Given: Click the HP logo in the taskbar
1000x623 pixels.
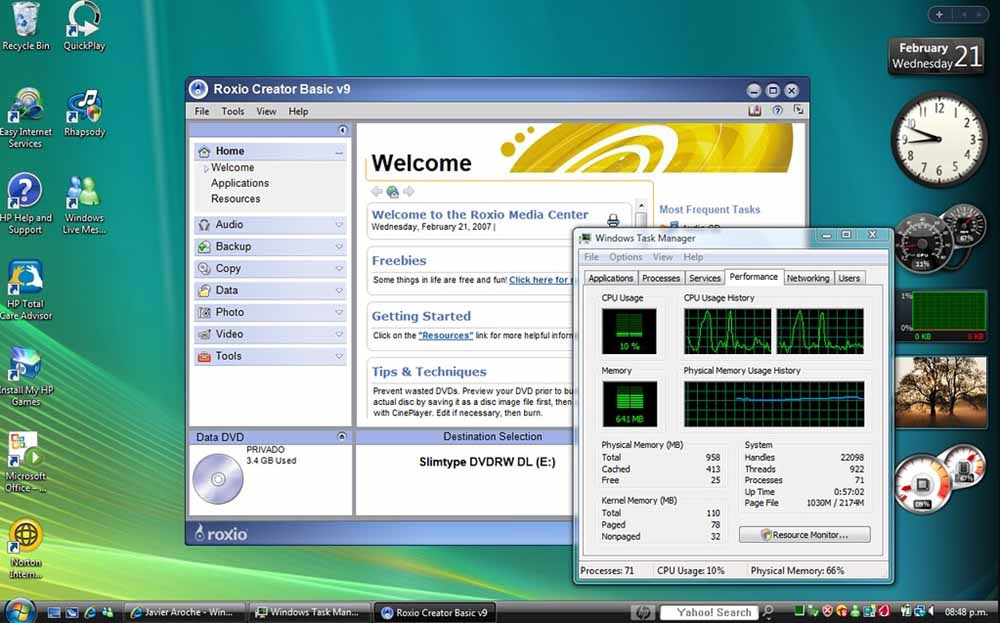Looking at the screenshot, I should tap(642, 612).
